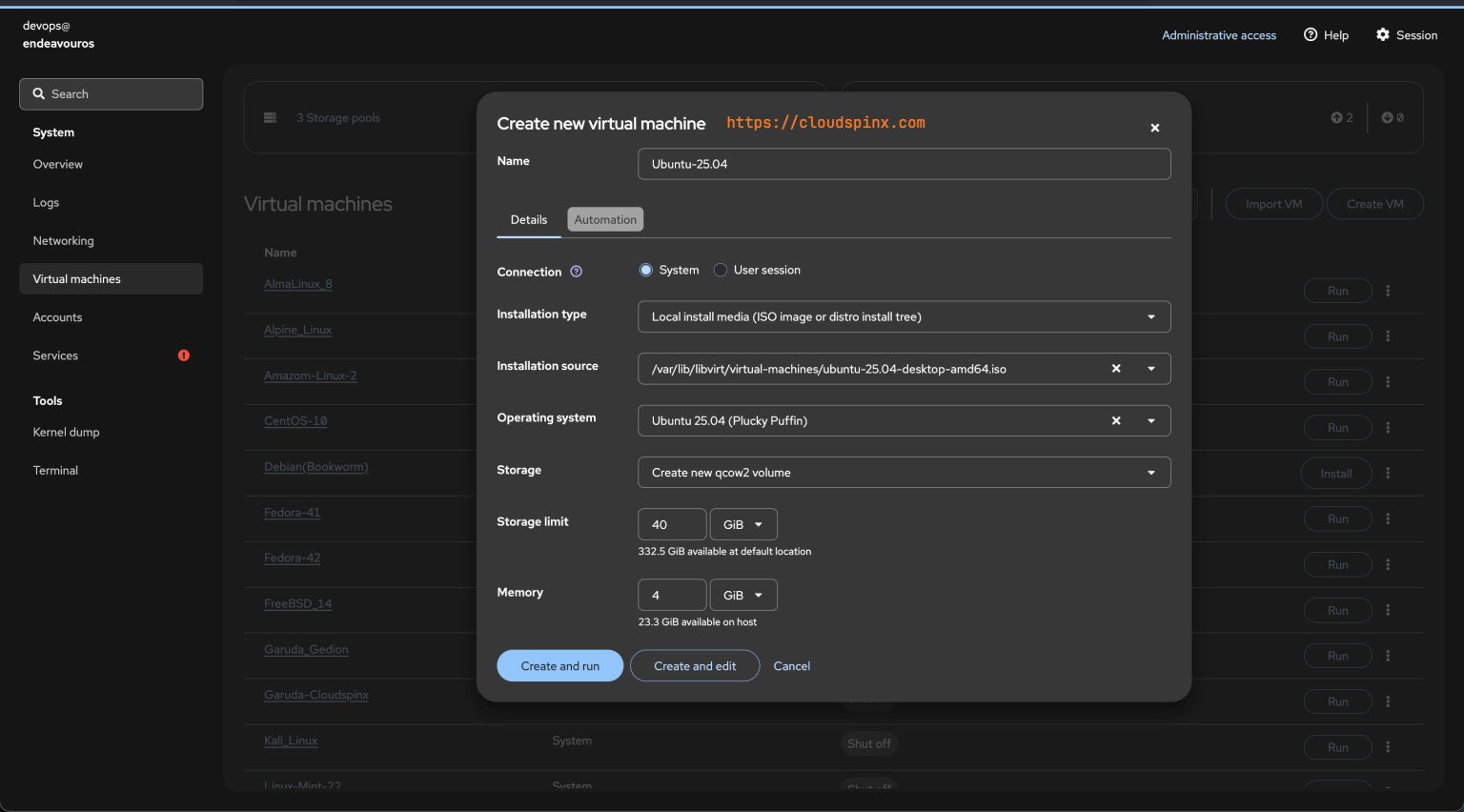Select the User session radio button
This screenshot has width=1464, height=812.
(x=721, y=271)
